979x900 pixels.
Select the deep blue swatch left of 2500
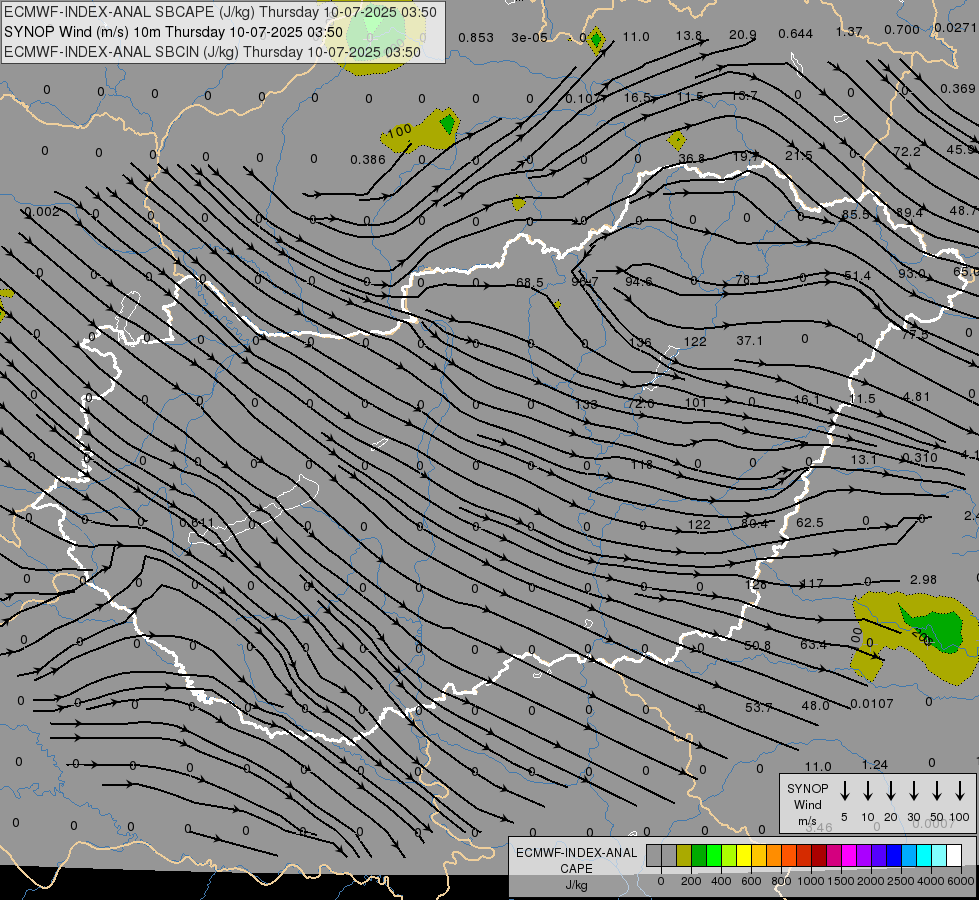(894, 855)
